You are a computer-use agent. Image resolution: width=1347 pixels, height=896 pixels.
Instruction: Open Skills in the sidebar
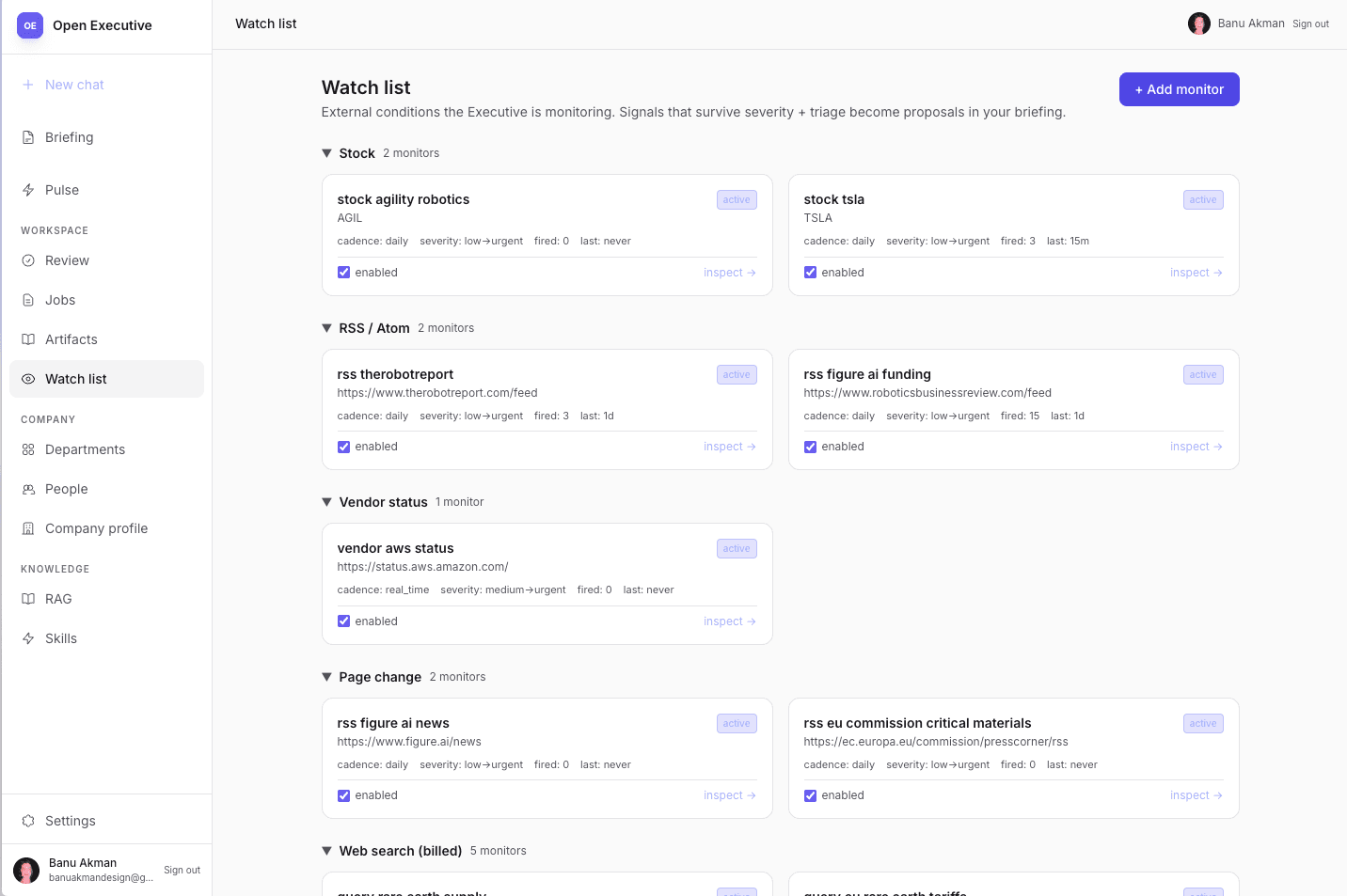click(x=106, y=638)
